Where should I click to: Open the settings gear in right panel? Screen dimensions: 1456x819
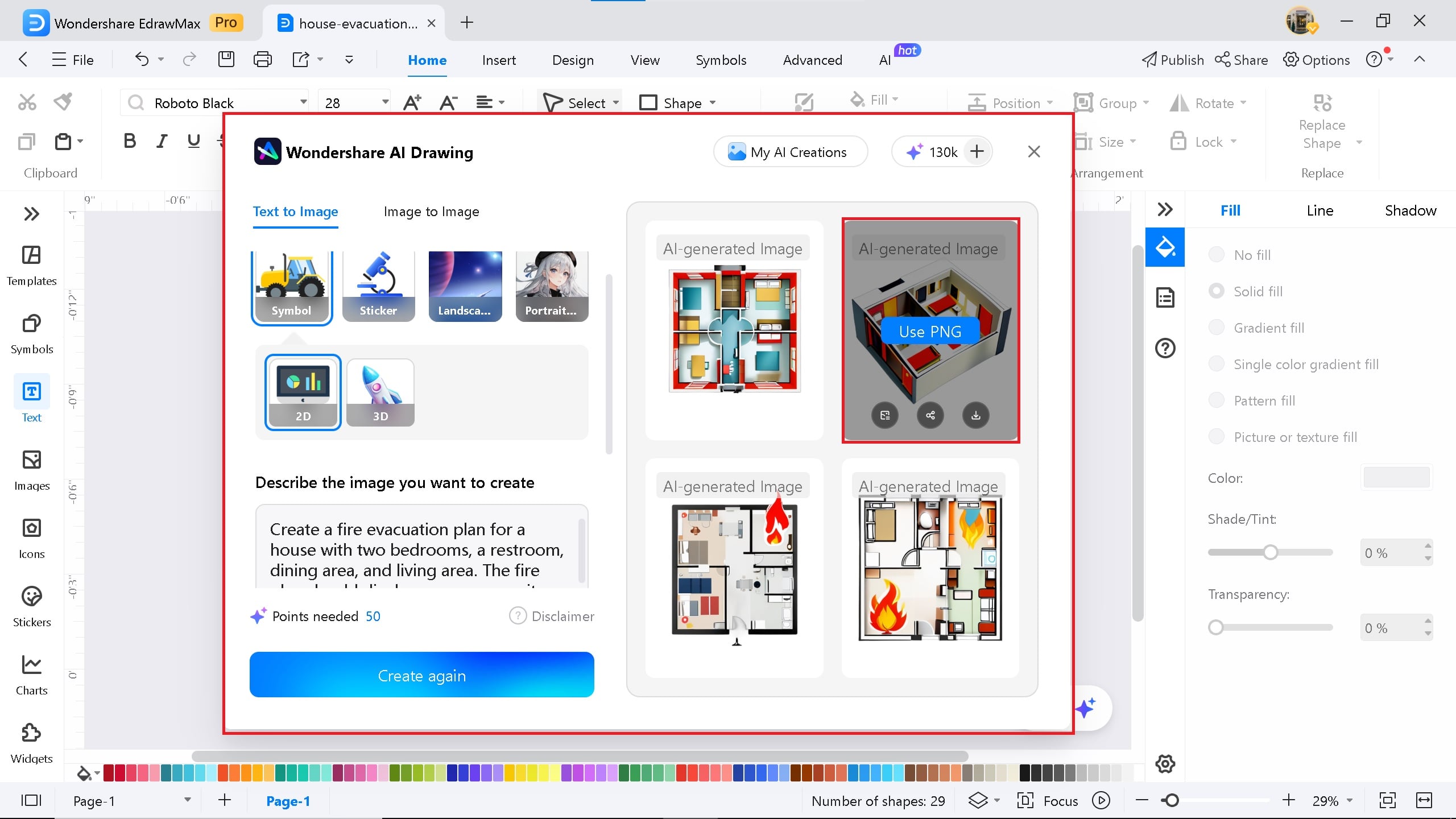[x=1165, y=764]
